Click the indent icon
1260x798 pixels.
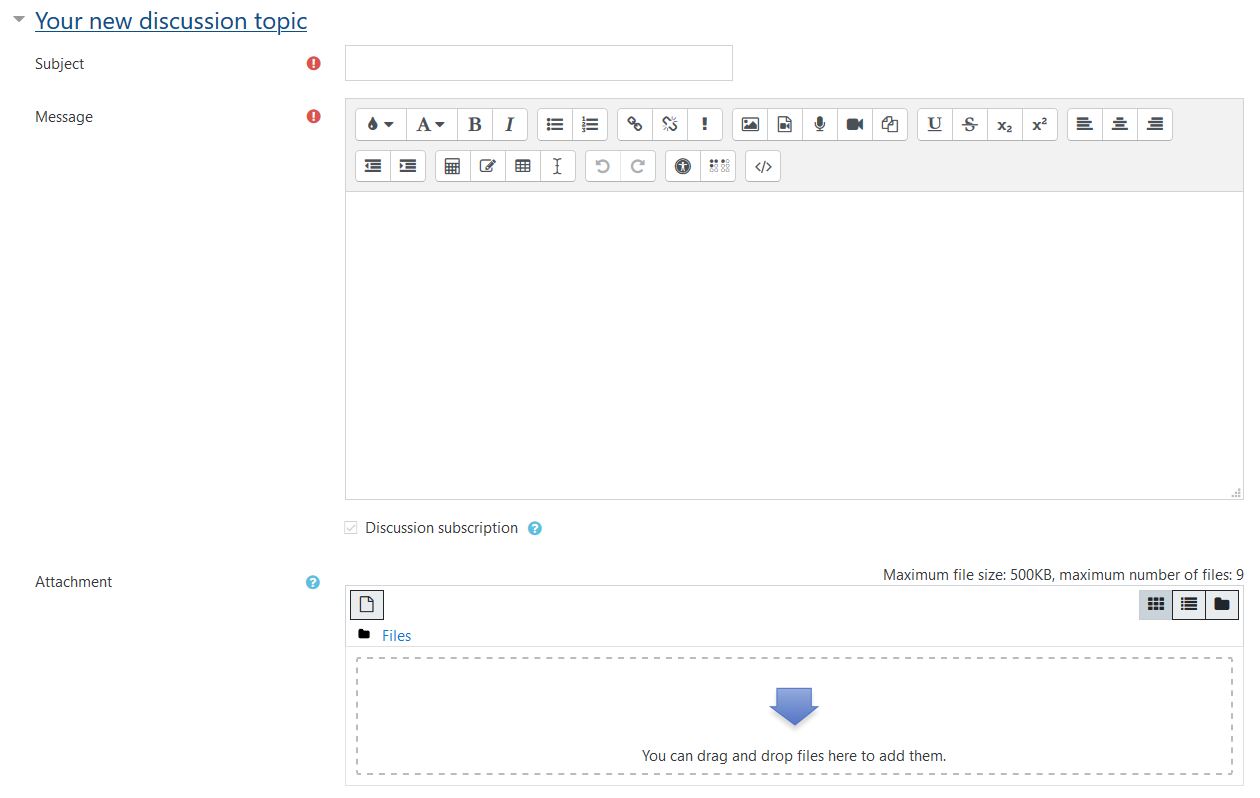(408, 166)
